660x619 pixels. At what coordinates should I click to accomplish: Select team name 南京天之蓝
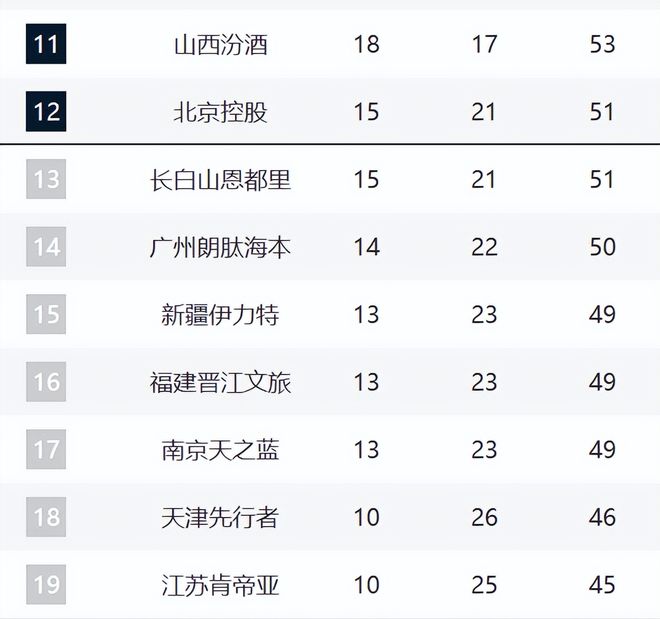(220, 450)
